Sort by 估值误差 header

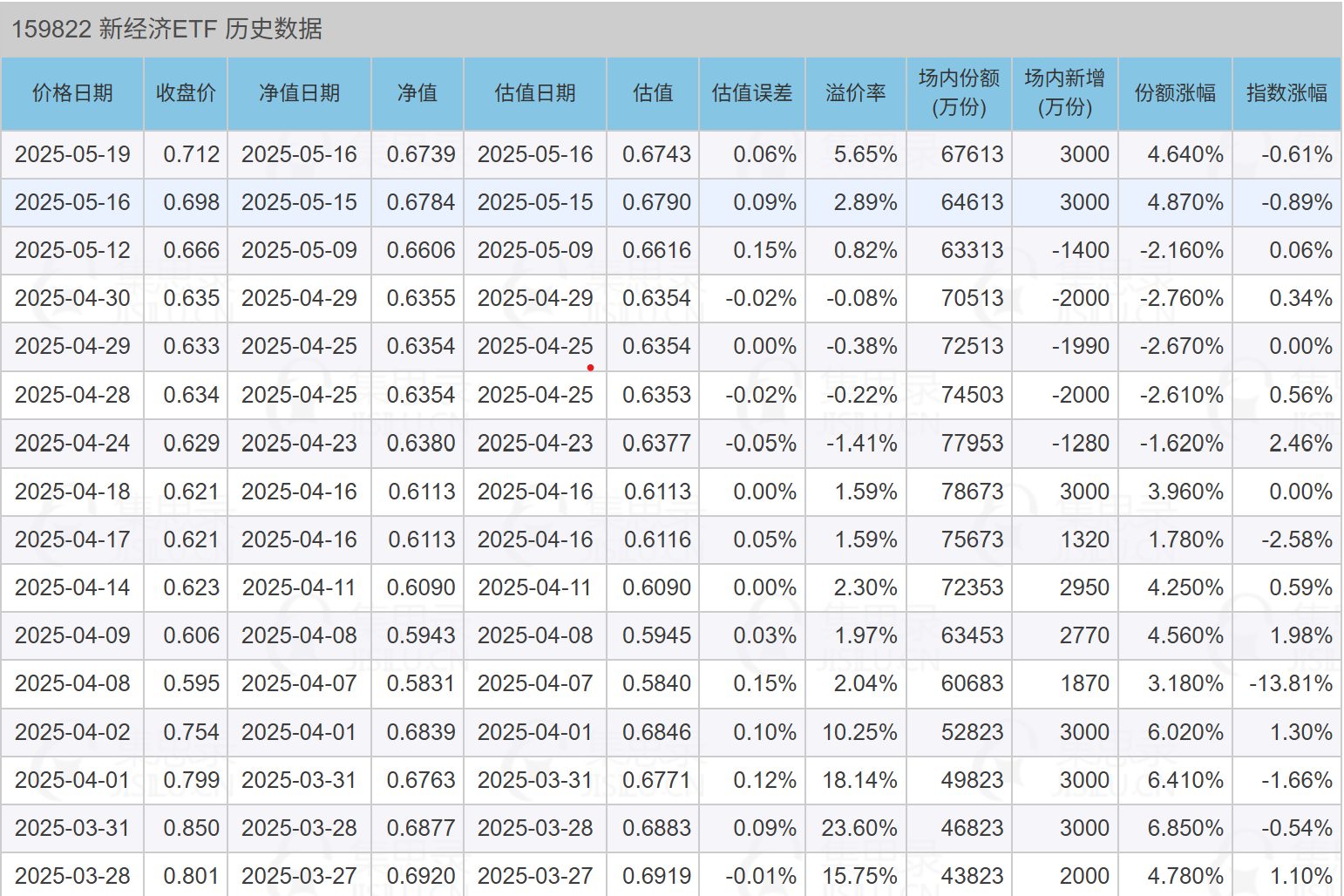pyautogui.click(x=752, y=93)
